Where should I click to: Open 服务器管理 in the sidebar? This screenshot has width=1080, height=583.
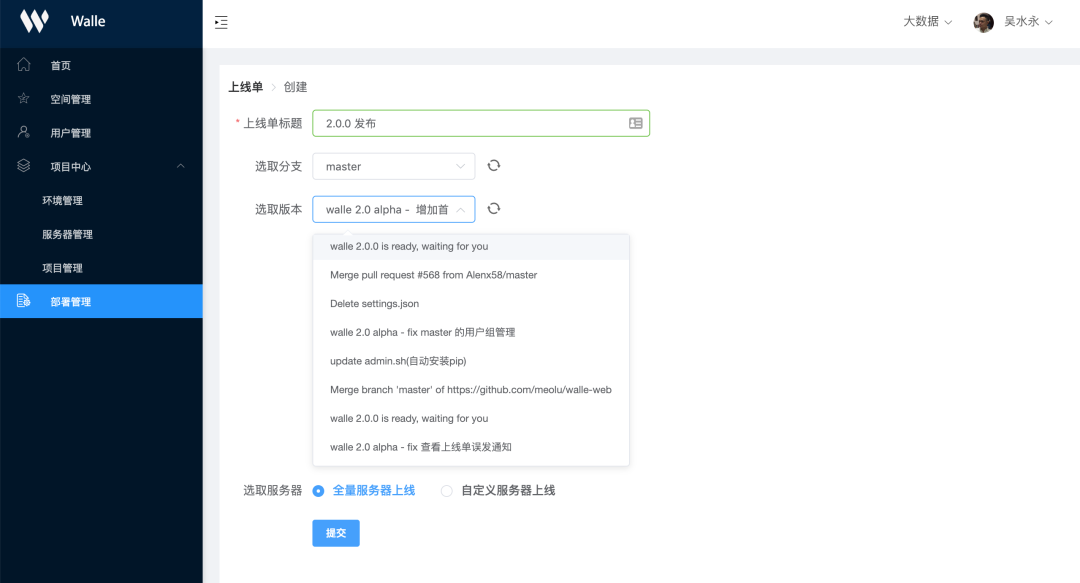(x=67, y=234)
